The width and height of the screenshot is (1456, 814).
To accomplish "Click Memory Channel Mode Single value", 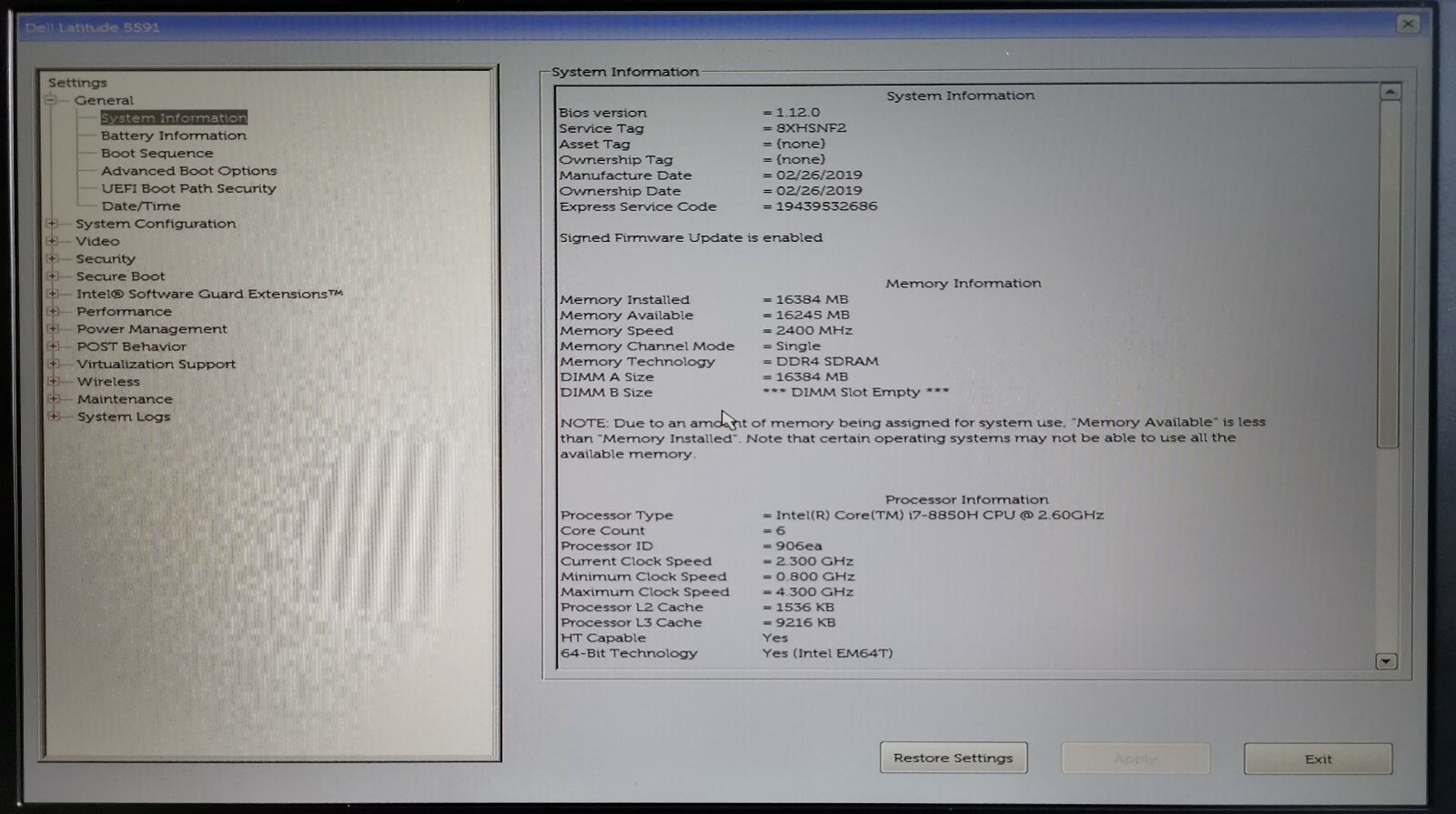I will [798, 346].
